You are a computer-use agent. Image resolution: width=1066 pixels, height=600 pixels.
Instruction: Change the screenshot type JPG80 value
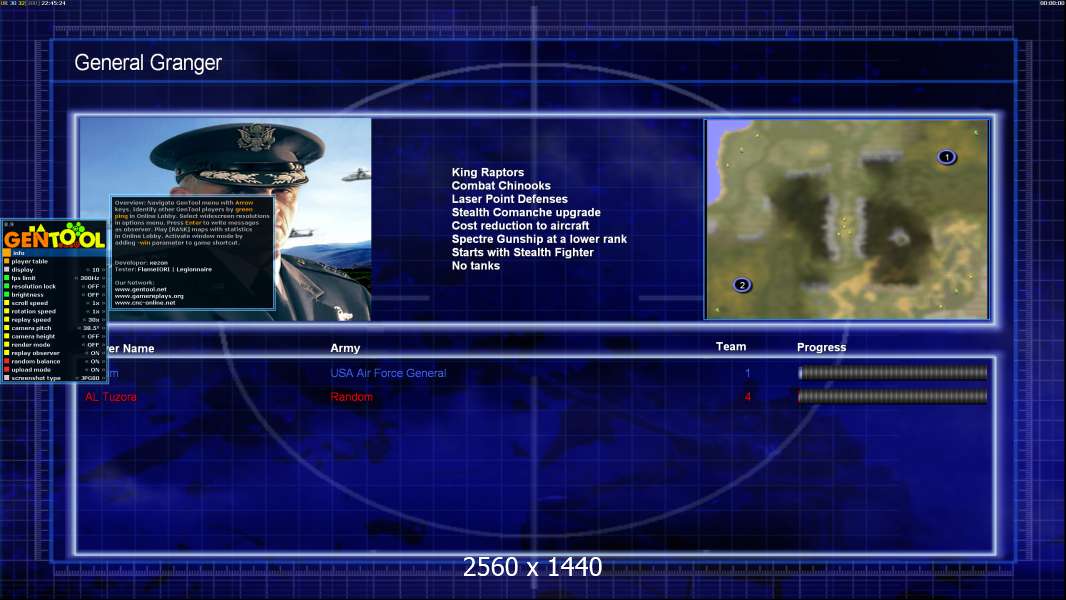[x=91, y=378]
